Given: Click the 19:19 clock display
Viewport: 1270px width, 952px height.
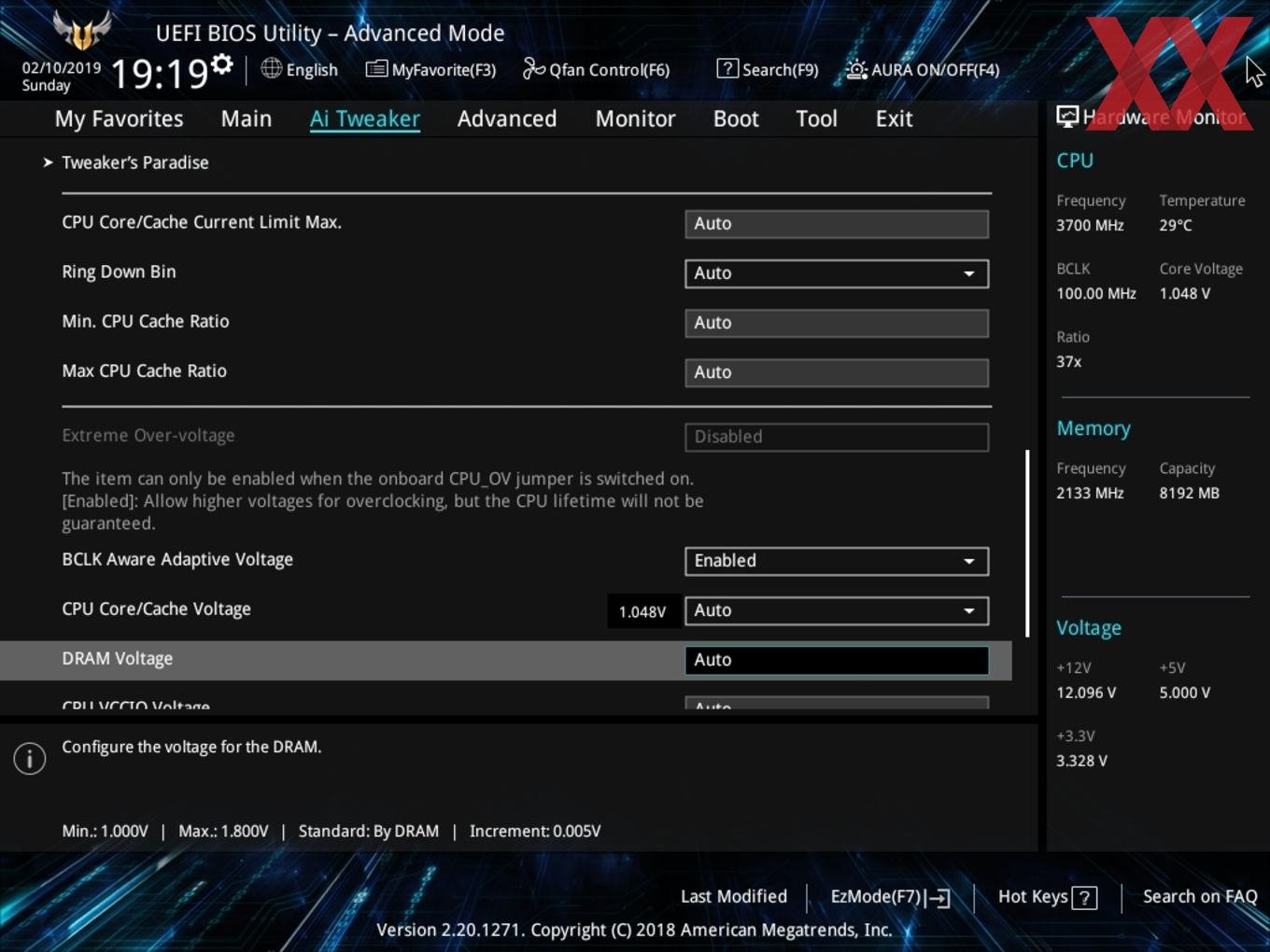Looking at the screenshot, I should [x=159, y=74].
